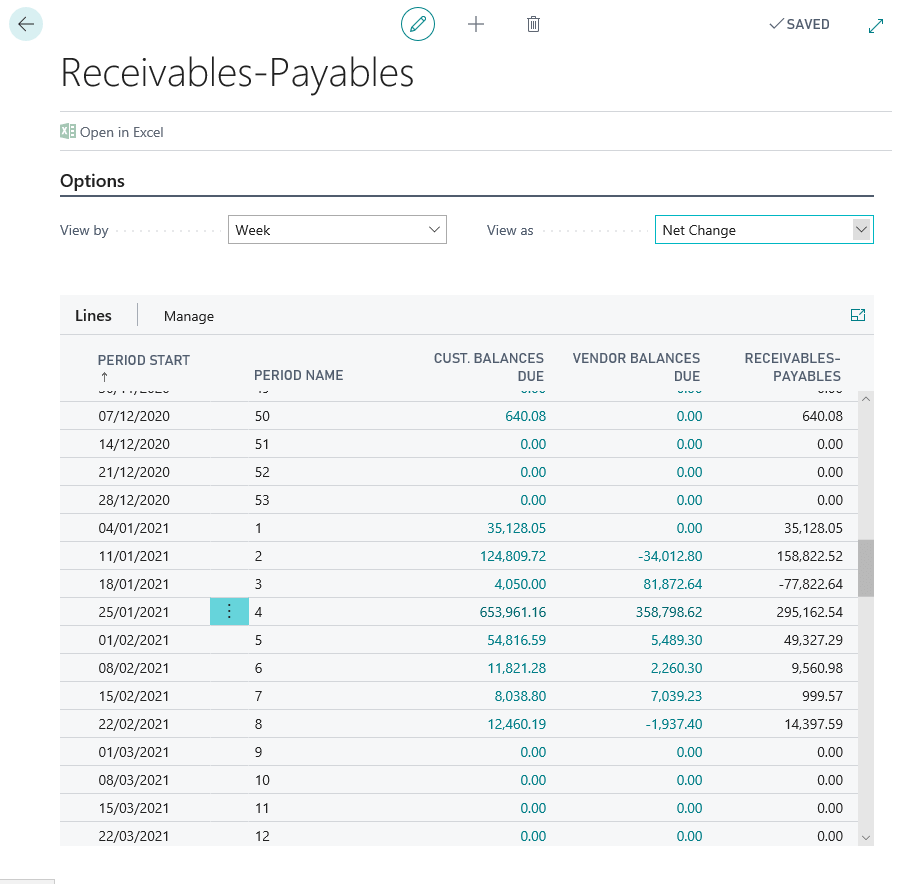Select period start 04/01/2021 cell
This screenshot has width=923, height=884.
click(x=134, y=528)
